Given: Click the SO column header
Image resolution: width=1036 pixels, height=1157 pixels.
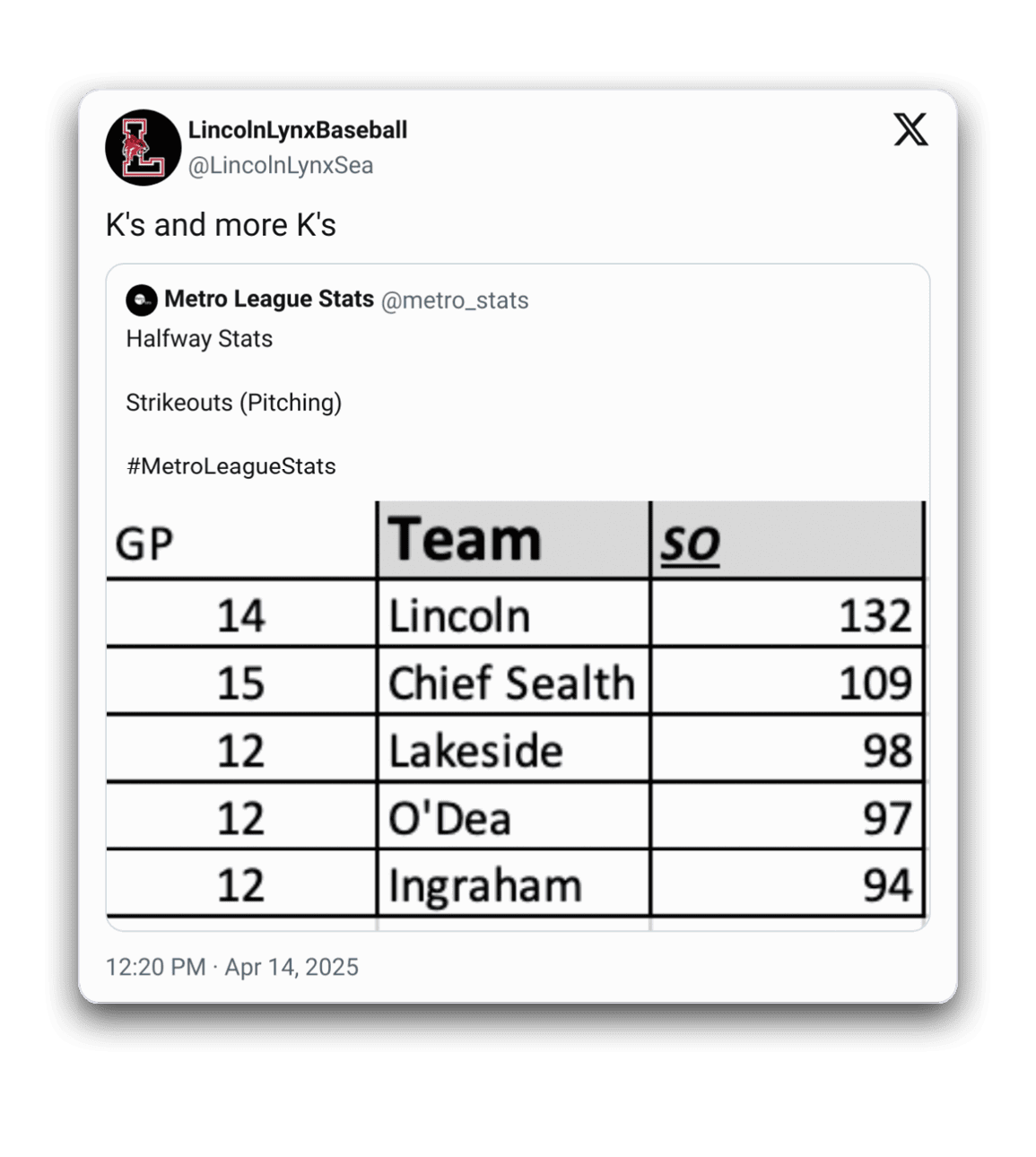Looking at the screenshot, I should click(x=690, y=544).
